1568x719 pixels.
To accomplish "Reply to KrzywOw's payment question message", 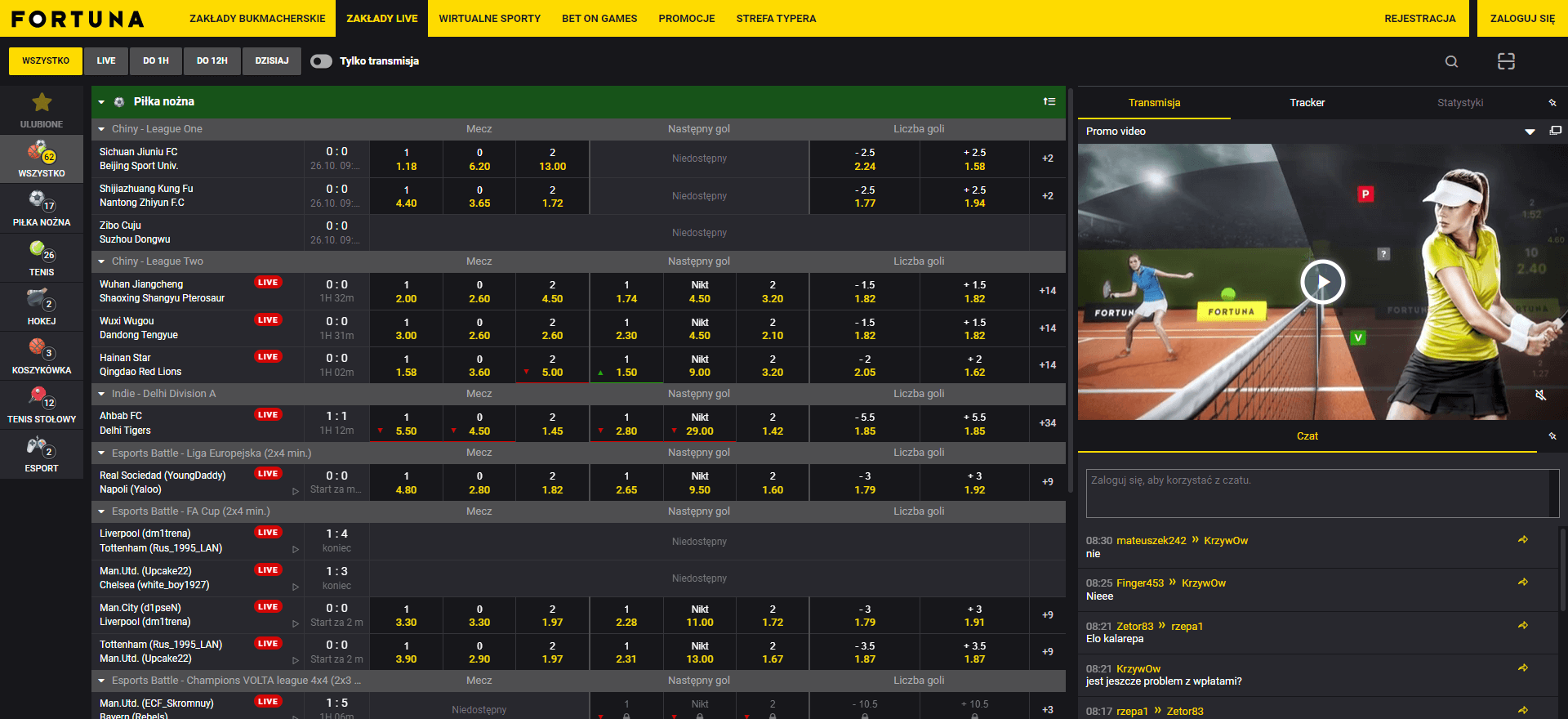I will tap(1523, 668).
